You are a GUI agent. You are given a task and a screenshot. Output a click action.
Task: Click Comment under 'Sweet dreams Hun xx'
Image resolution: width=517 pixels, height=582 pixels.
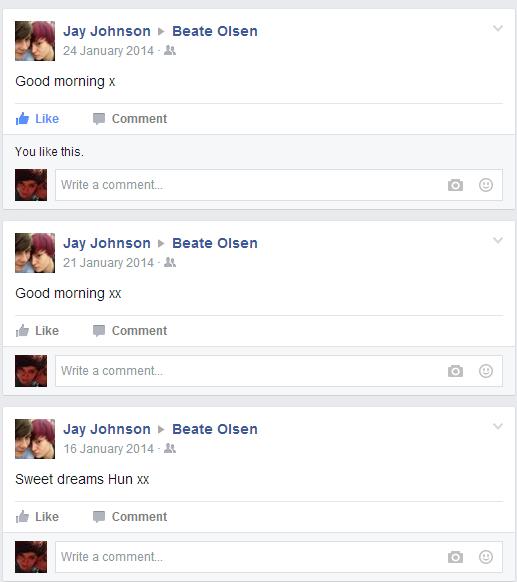tap(130, 517)
